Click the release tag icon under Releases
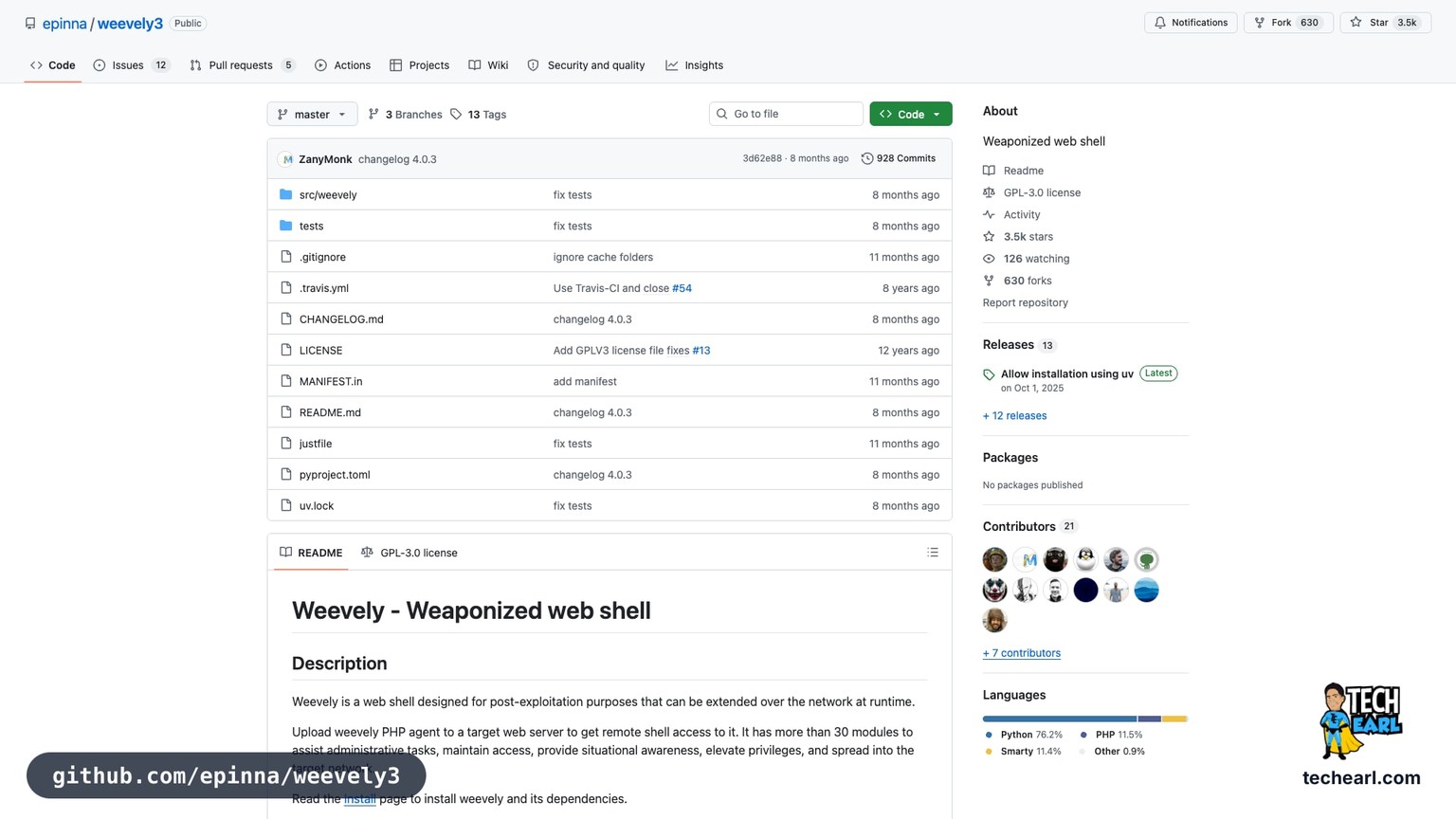 [989, 374]
